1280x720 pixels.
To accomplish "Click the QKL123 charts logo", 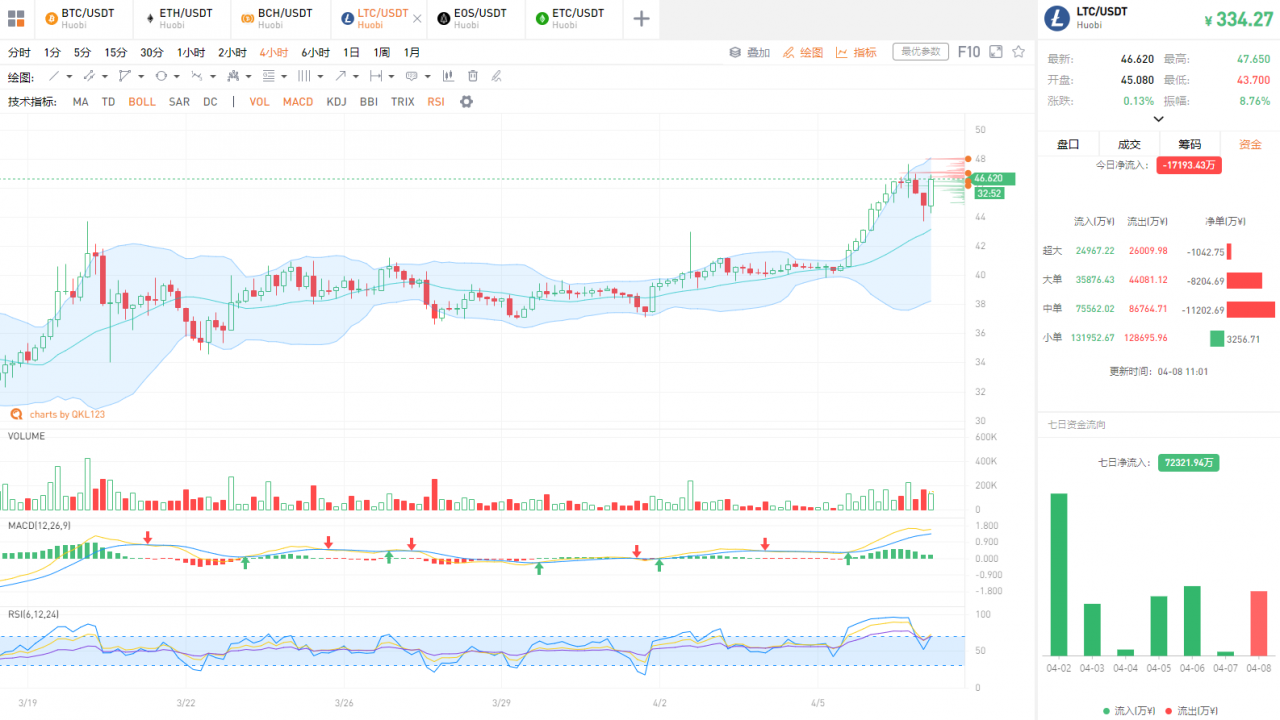I will tap(16, 414).
